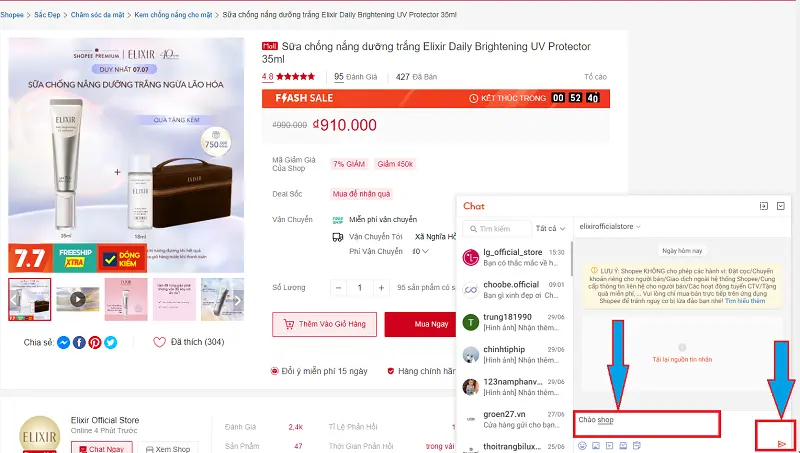This screenshot has width=800, height=453.
Task: Click the Mua Ngay button
Action: click(x=420, y=324)
